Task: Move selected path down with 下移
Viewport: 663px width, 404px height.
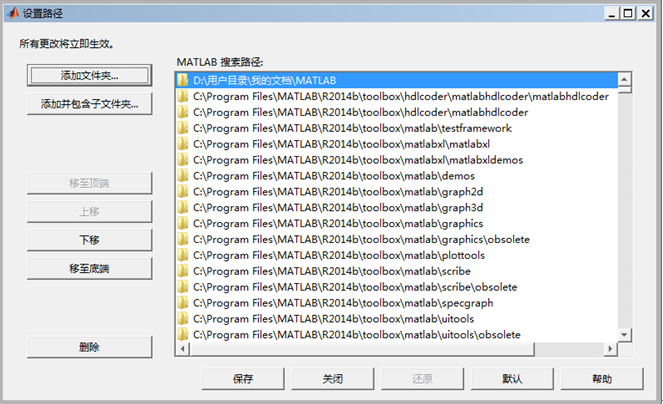Action: (x=90, y=240)
